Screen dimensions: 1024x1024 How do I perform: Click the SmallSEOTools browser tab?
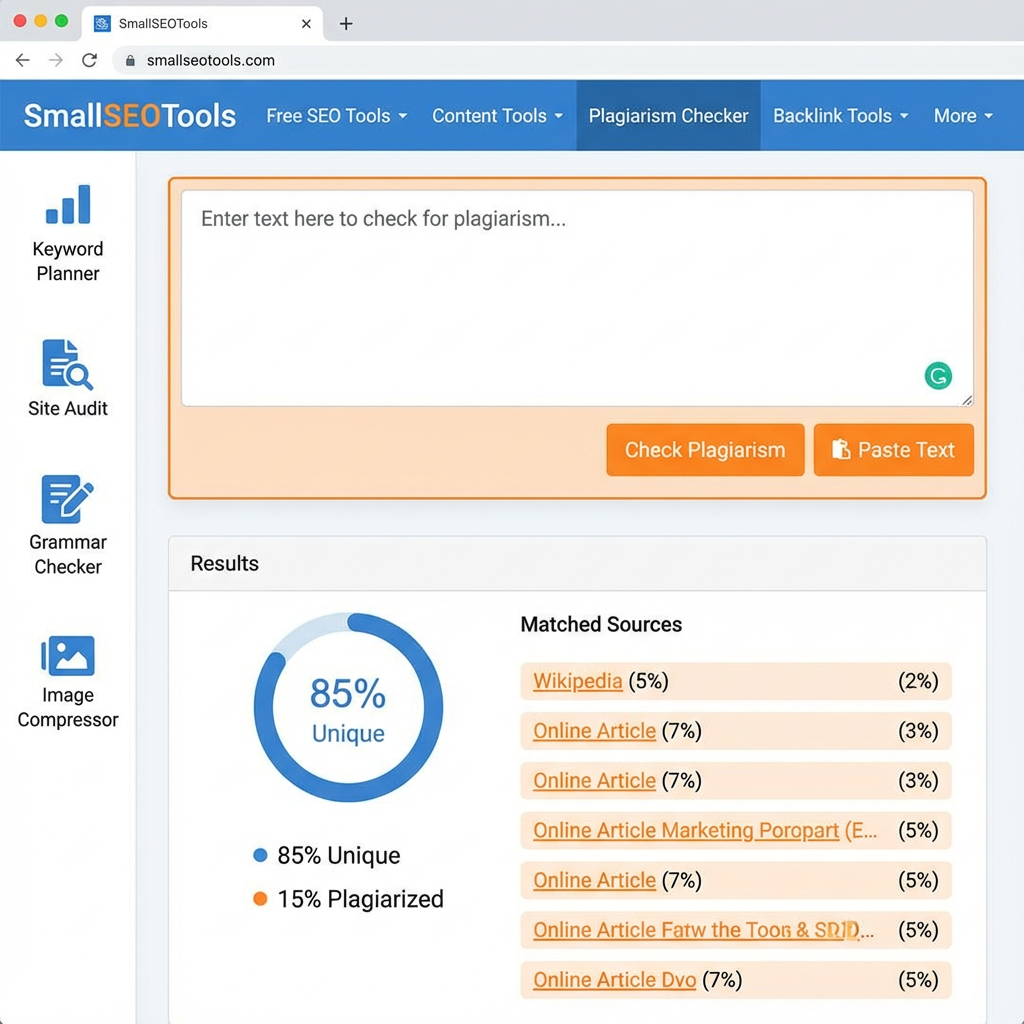pyautogui.click(x=202, y=24)
